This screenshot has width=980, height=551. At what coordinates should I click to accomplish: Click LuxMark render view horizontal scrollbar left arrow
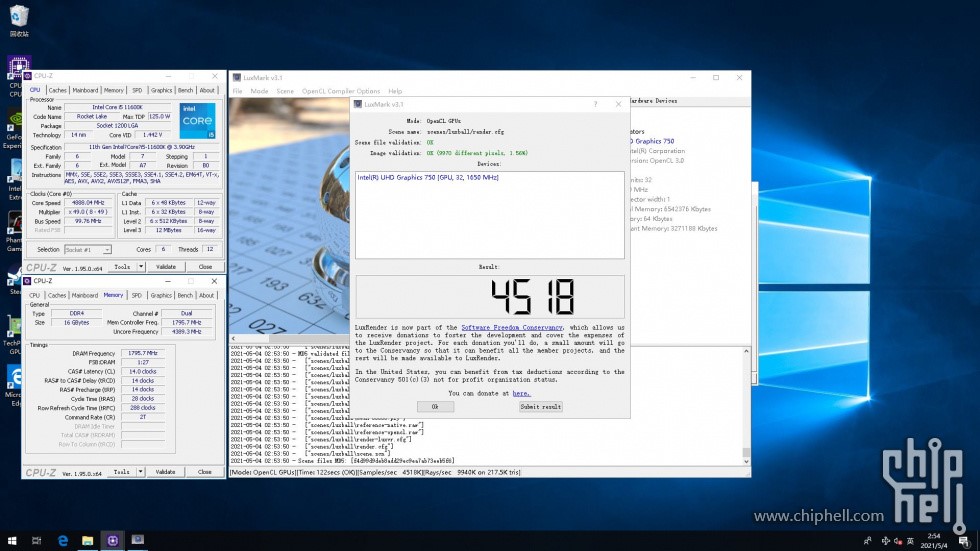(233, 339)
